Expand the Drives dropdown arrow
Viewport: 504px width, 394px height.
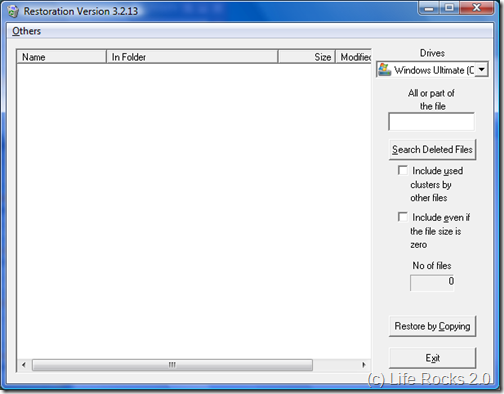481,69
